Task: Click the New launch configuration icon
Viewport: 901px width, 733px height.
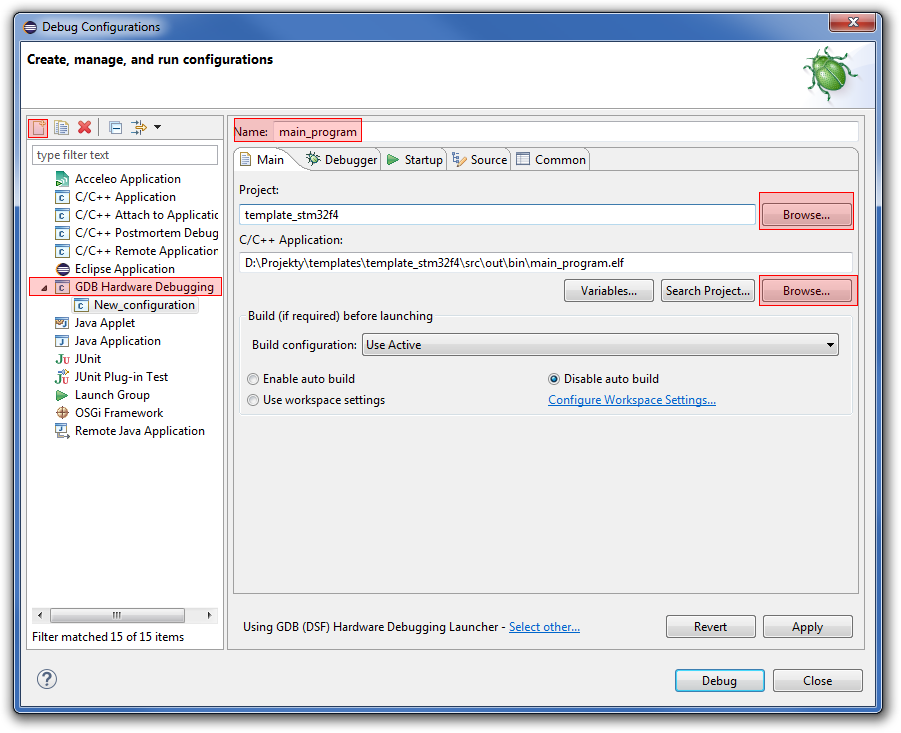Action: 38,127
